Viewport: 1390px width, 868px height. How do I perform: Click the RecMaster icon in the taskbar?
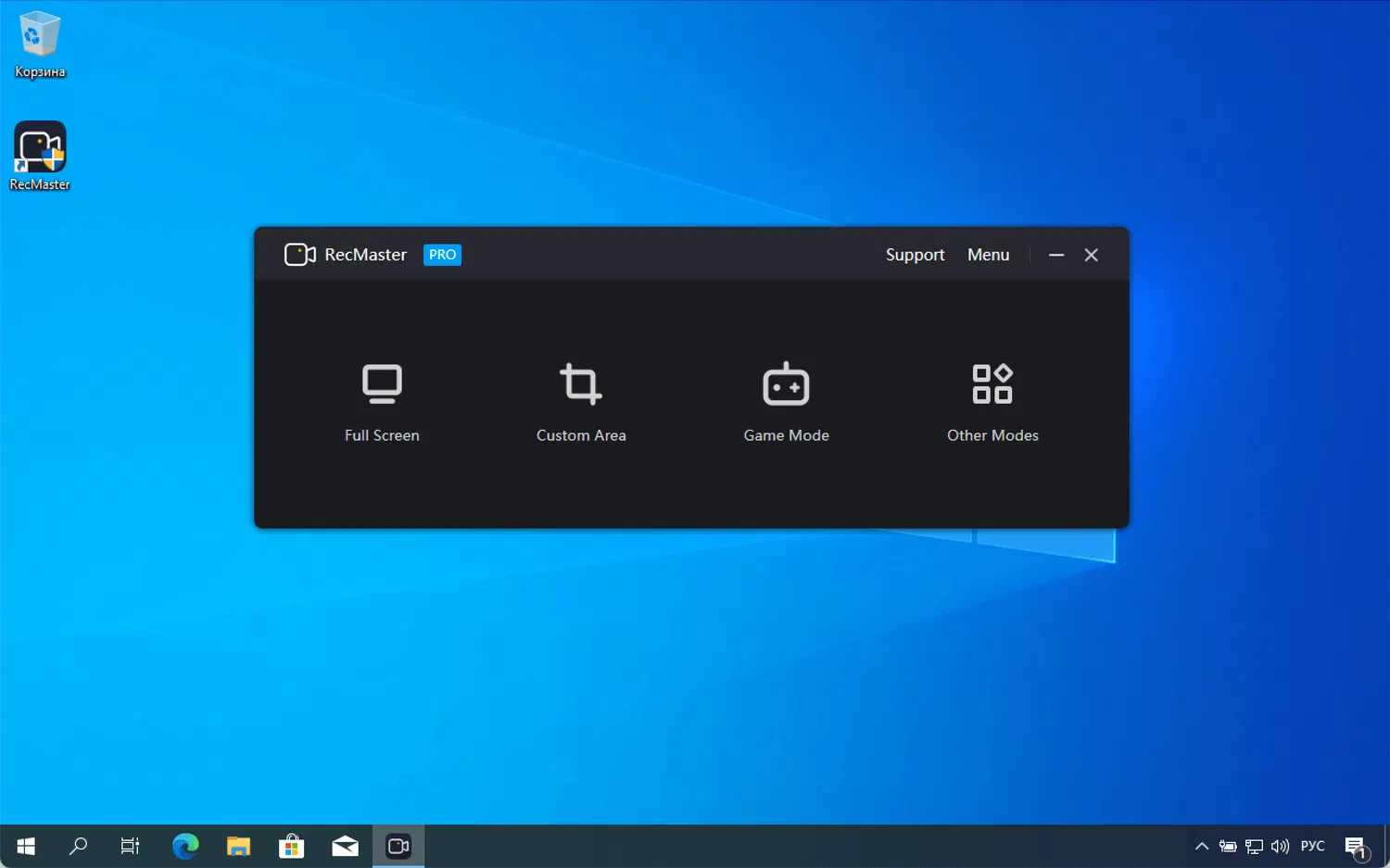click(398, 846)
